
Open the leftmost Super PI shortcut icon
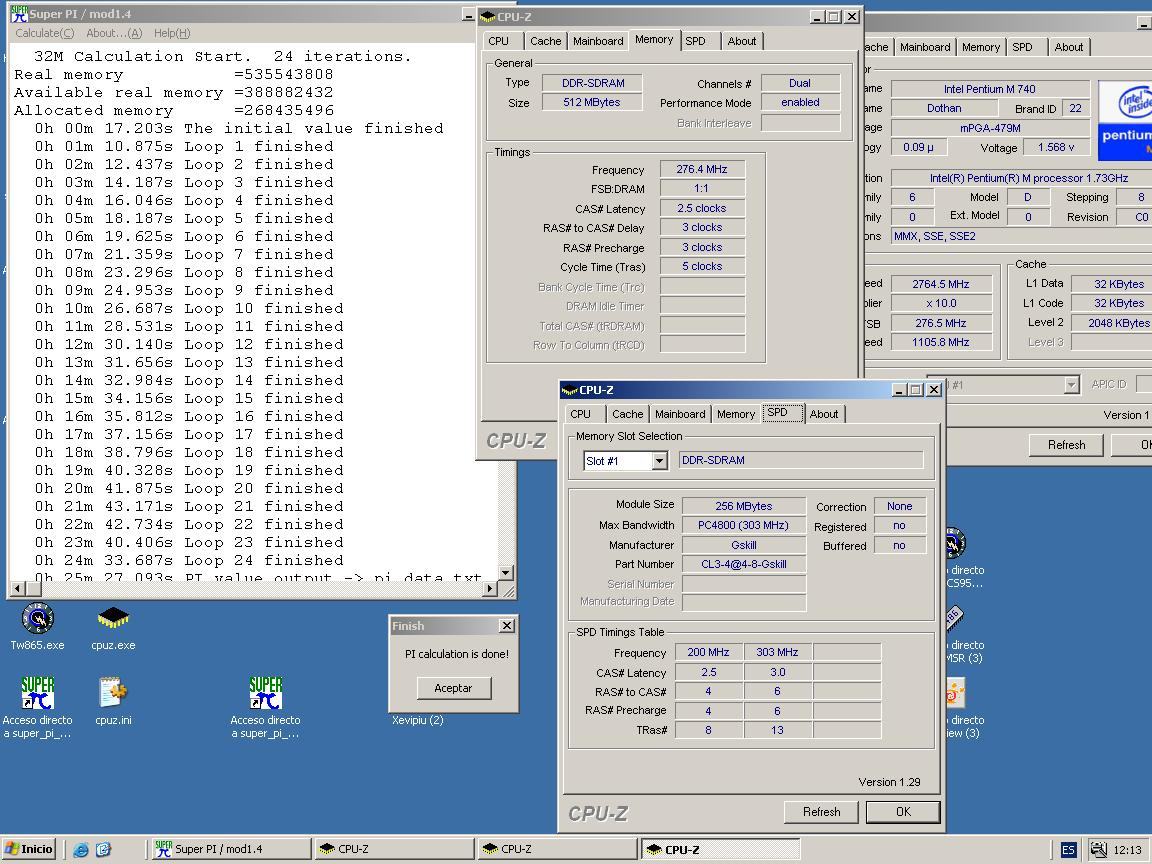(x=37, y=692)
